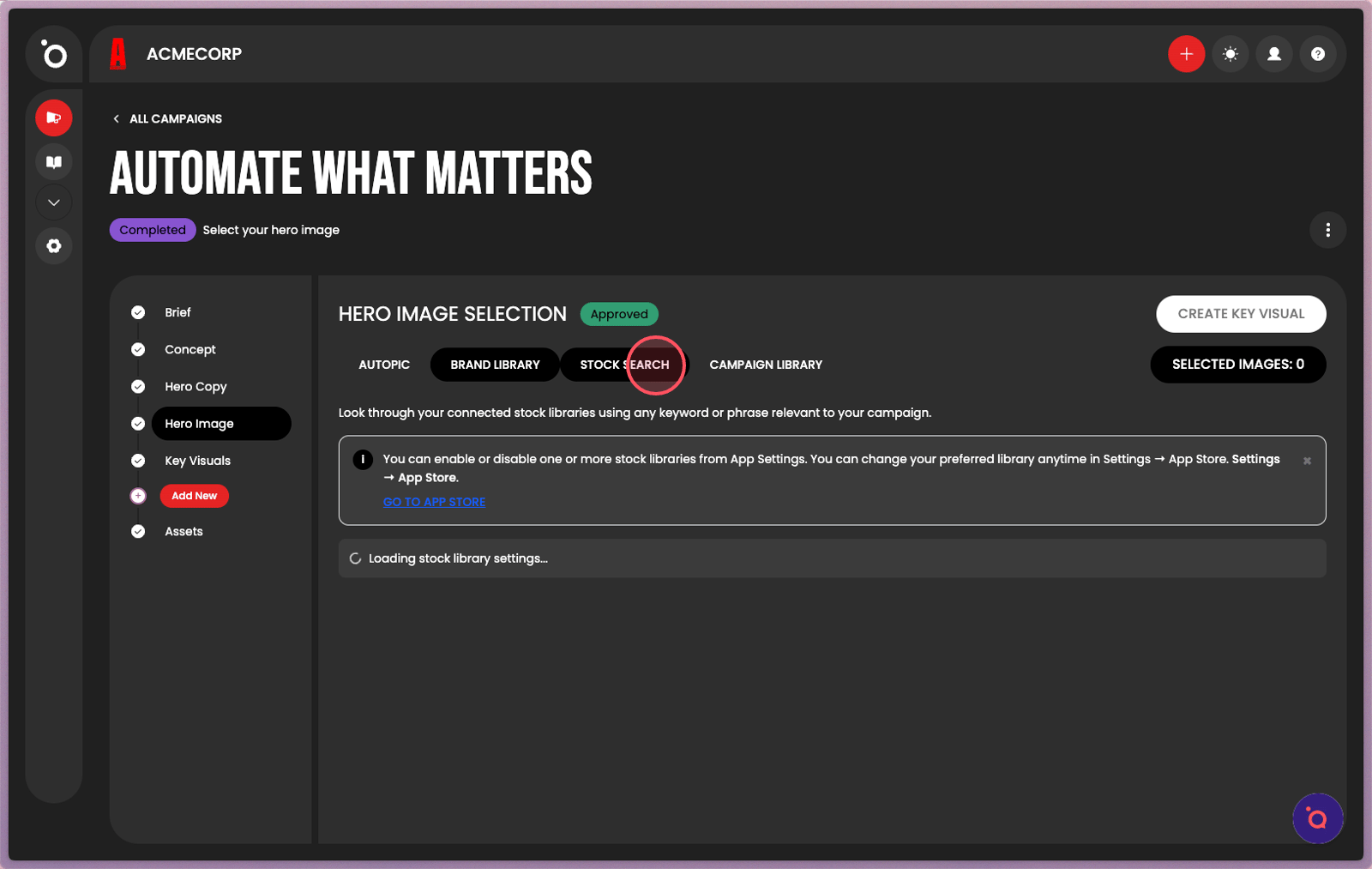Click the Key Visuals check icon

138,461
